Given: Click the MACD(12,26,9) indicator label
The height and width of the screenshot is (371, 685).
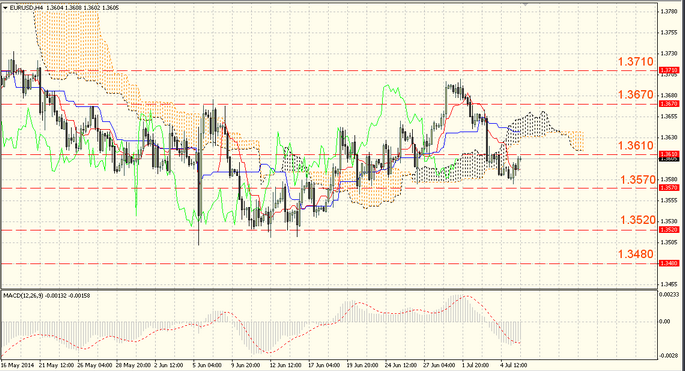Looking at the screenshot, I should click(x=24, y=296).
